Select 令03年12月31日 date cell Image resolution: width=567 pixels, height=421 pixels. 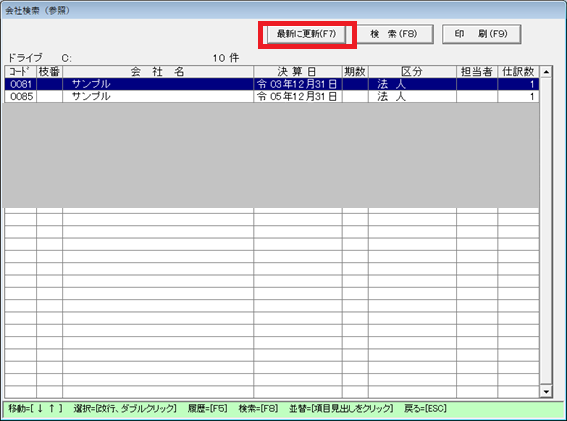(x=298, y=84)
